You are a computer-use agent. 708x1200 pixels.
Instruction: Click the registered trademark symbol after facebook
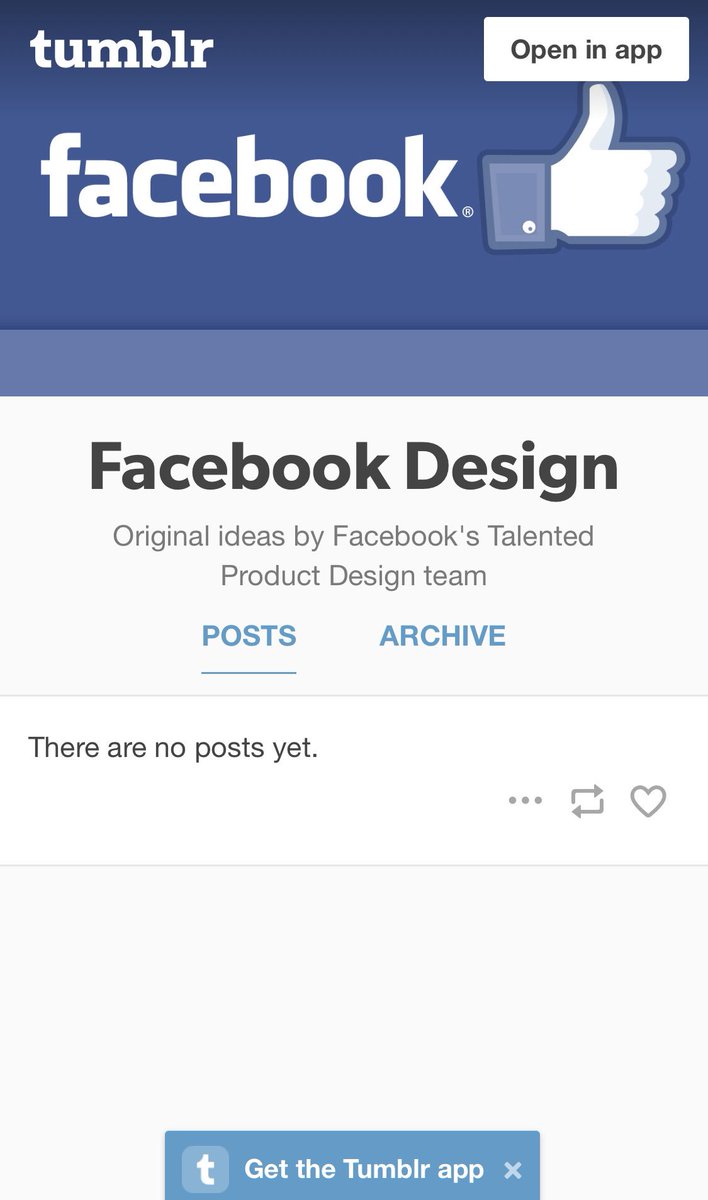(467, 212)
